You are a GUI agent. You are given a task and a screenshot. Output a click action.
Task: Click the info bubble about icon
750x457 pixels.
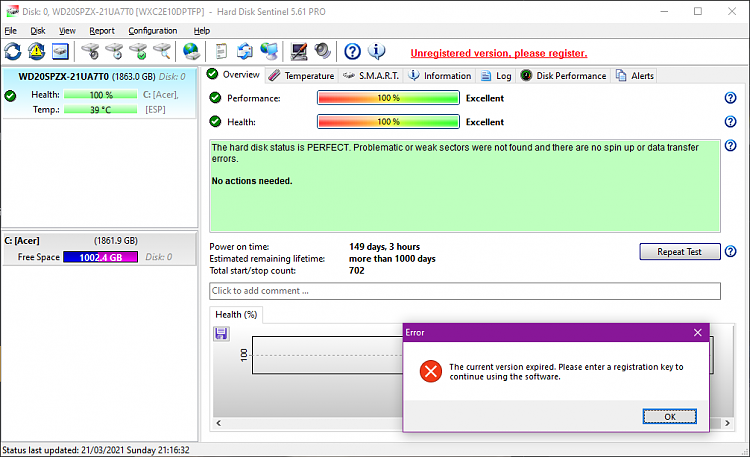376,51
